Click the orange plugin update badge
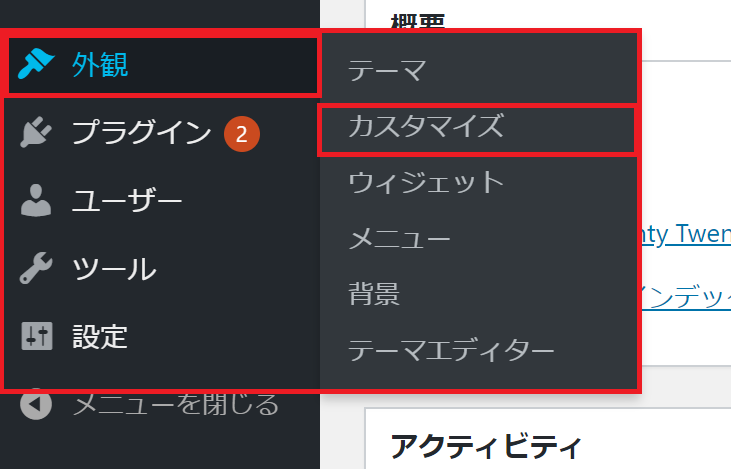Image resolution: width=731 pixels, height=469 pixels. point(241,134)
